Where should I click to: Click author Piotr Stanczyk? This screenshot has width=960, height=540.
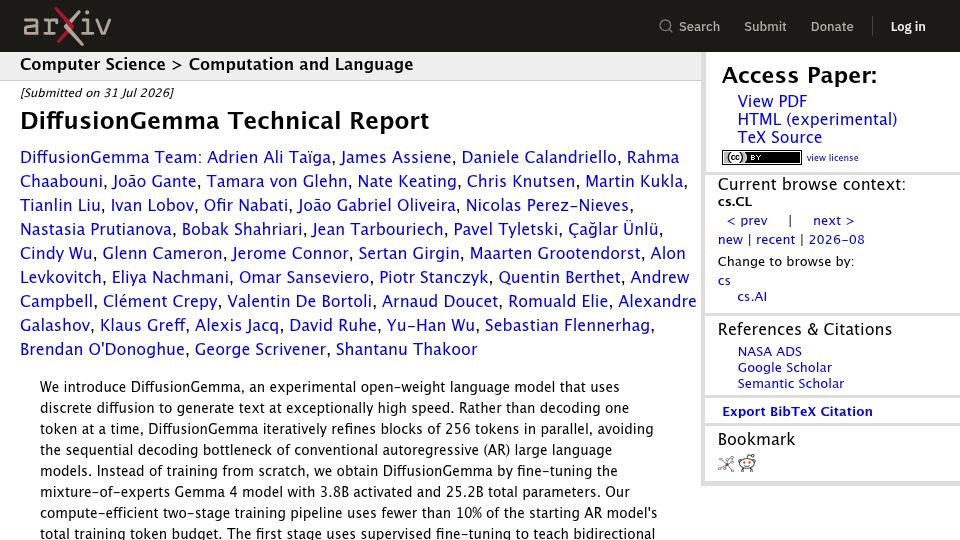433,277
